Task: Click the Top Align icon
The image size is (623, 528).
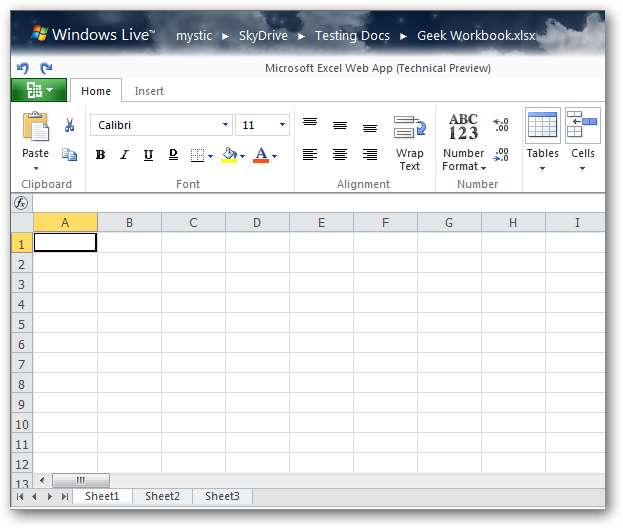Action: click(310, 122)
